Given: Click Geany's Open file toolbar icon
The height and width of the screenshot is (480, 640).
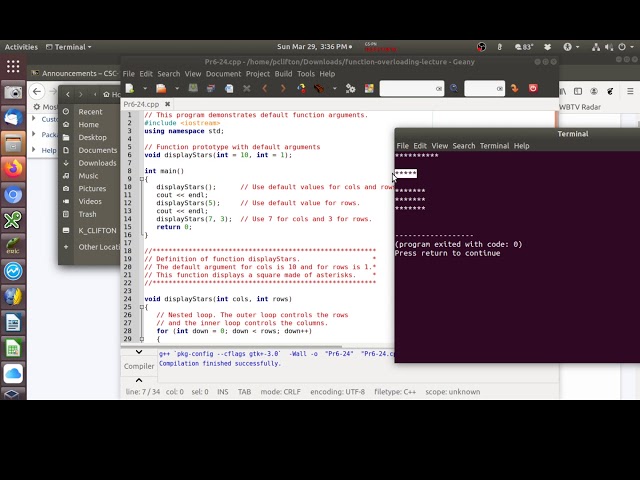Looking at the screenshot, I should click(161, 88).
